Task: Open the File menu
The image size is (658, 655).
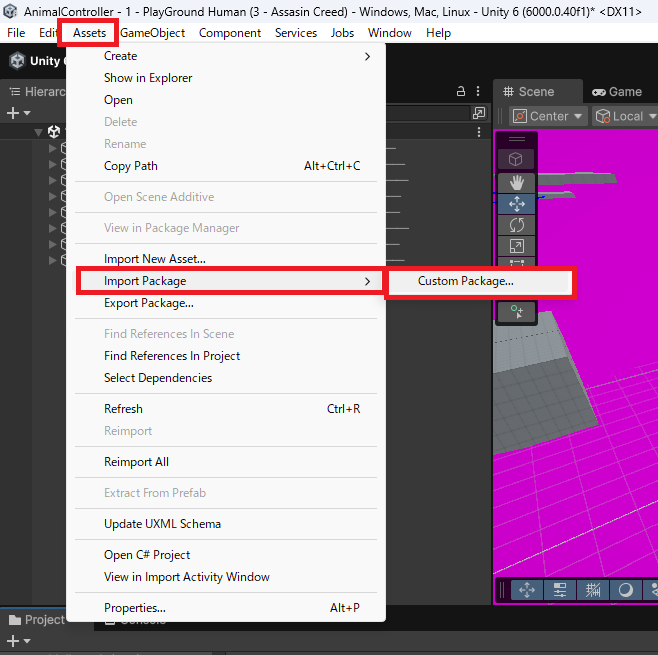Action: click(x=16, y=33)
